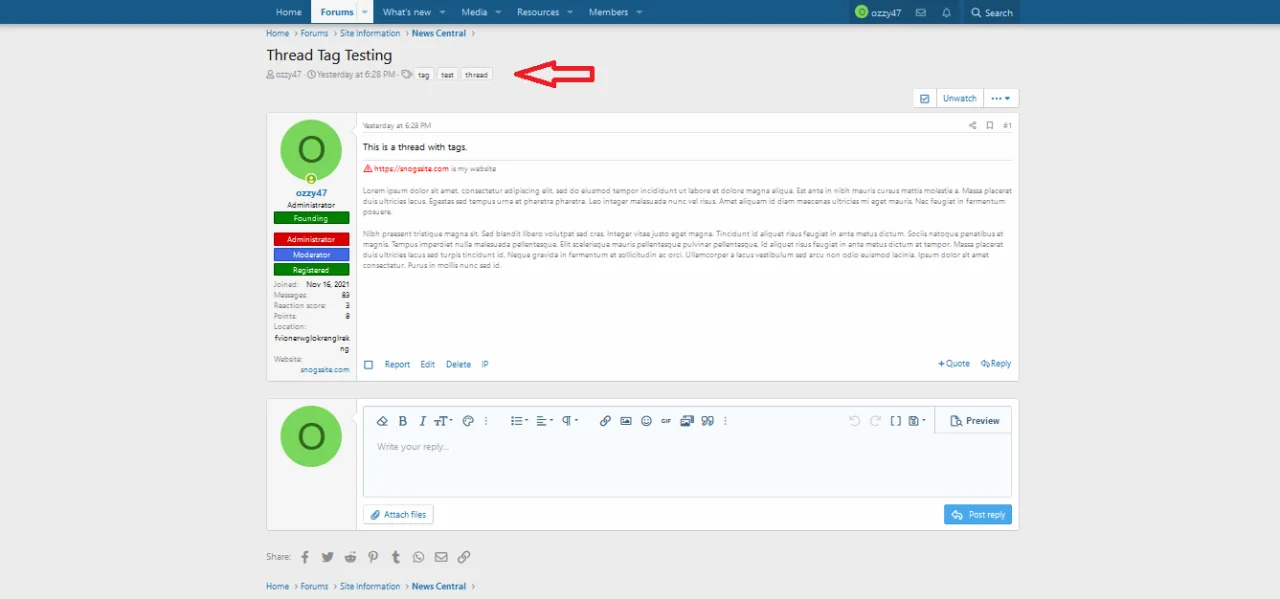
Task: Toggle BB code mode with brackets icon
Action: [896, 421]
